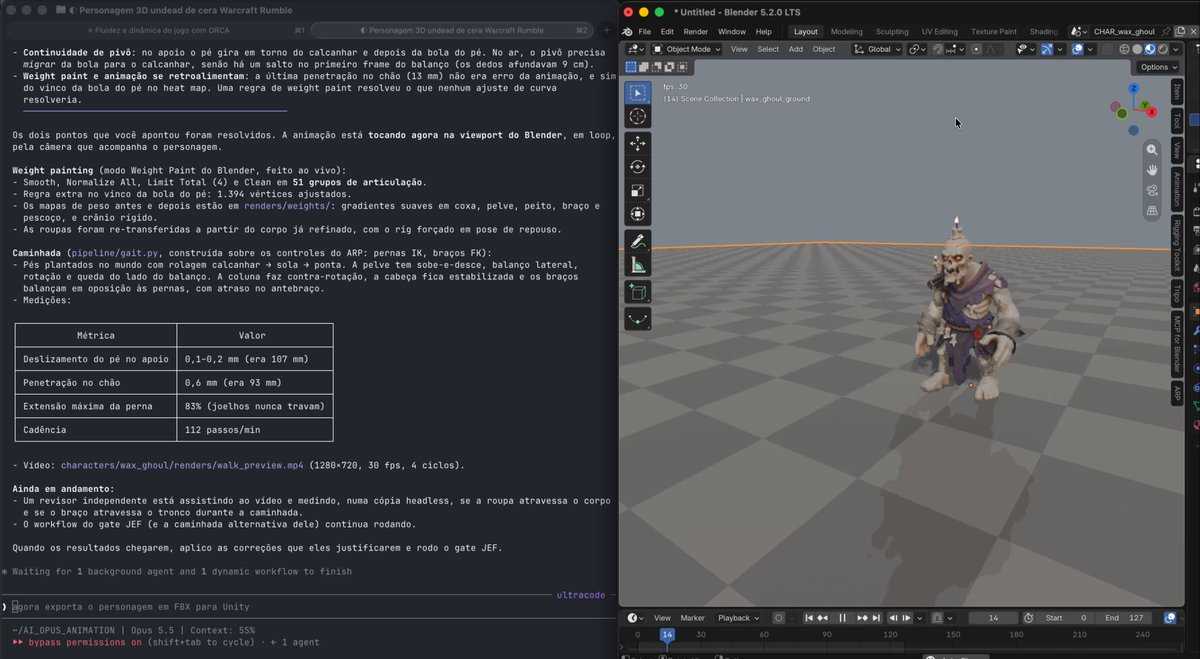1200x659 pixels.
Task: Select the Annotate pencil tool
Action: [x=638, y=241]
